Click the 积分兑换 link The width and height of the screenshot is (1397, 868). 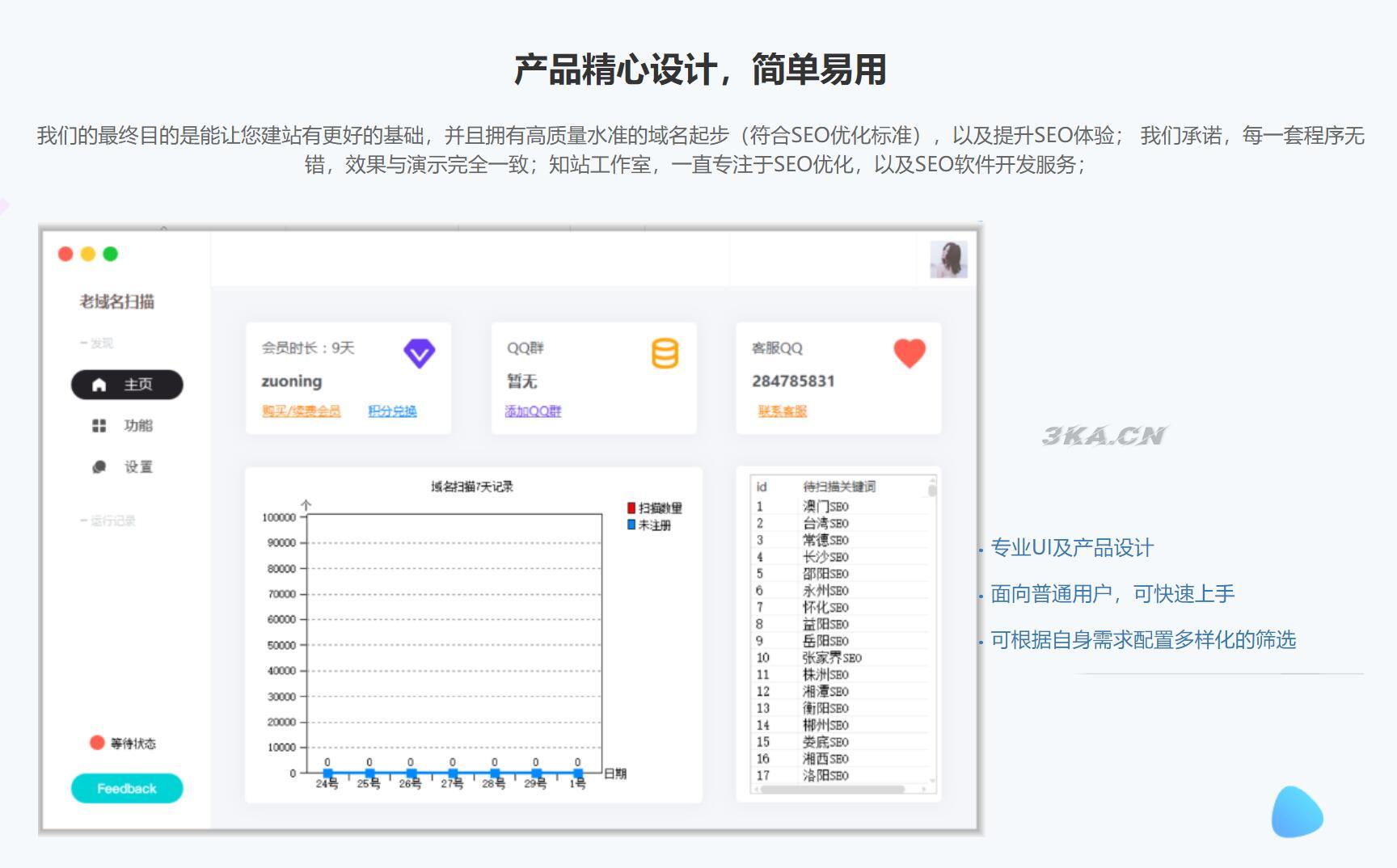392,411
